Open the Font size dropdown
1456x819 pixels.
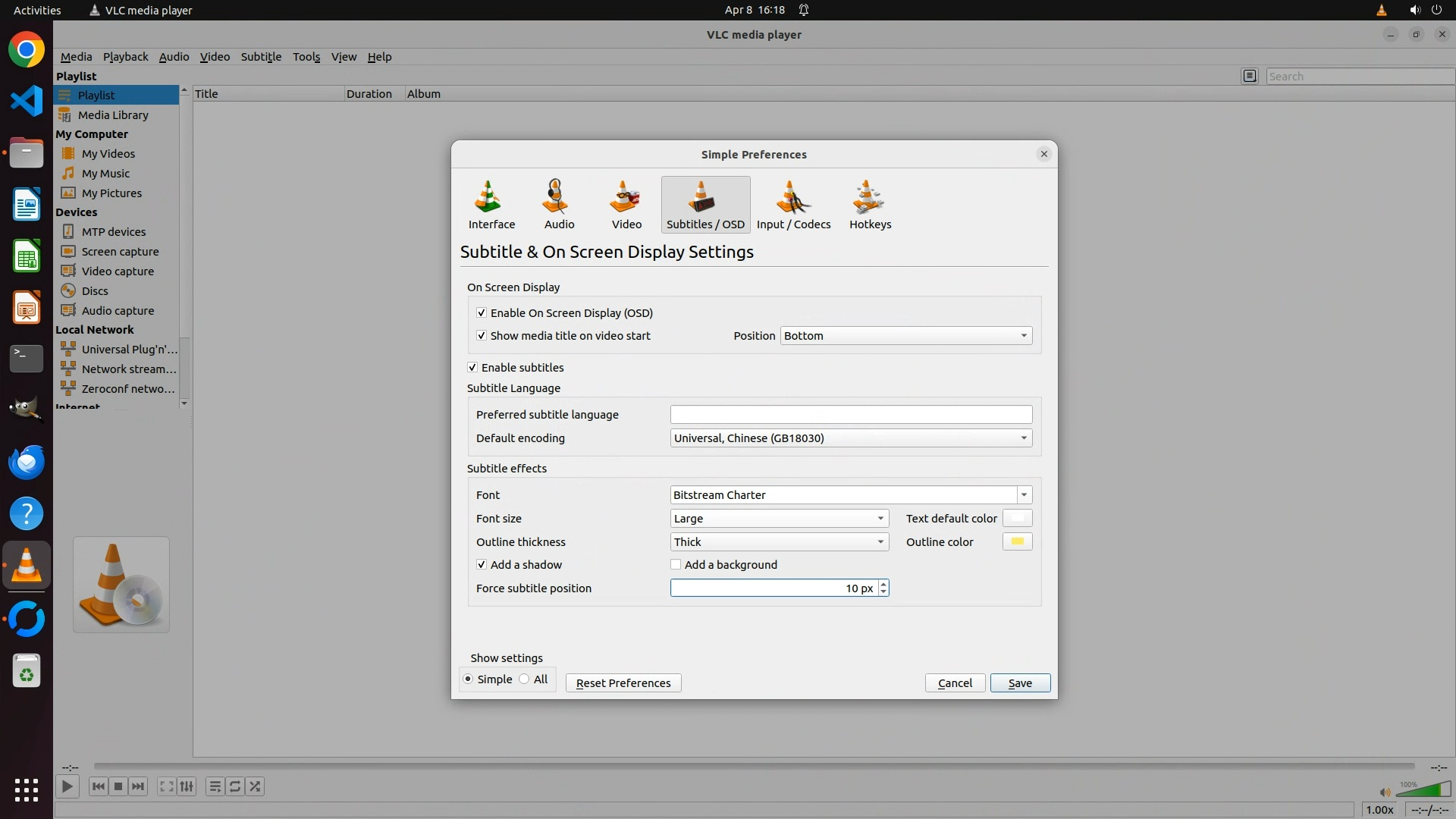tap(779, 519)
